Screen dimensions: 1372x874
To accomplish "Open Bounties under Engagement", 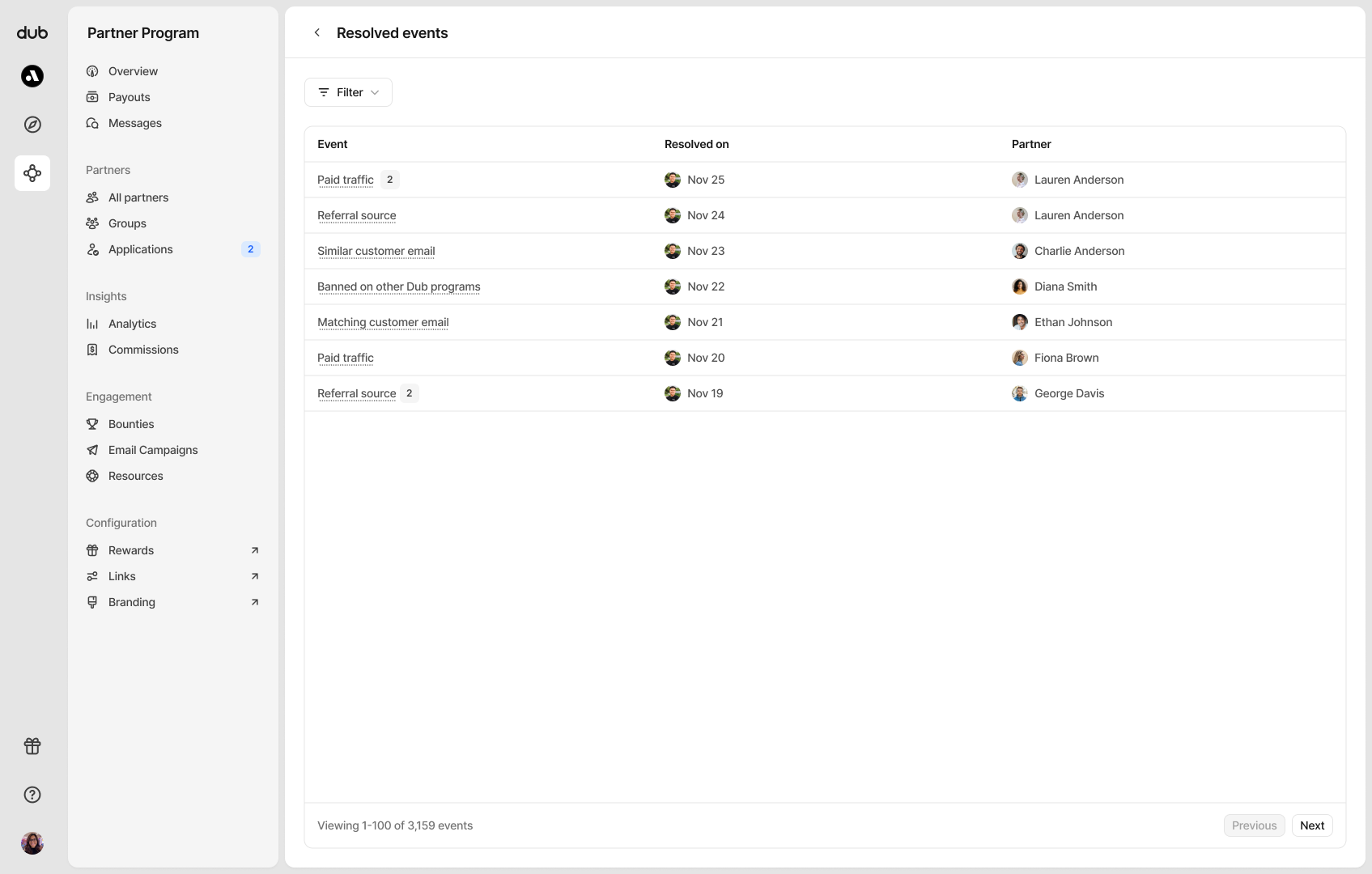I will click(x=131, y=424).
